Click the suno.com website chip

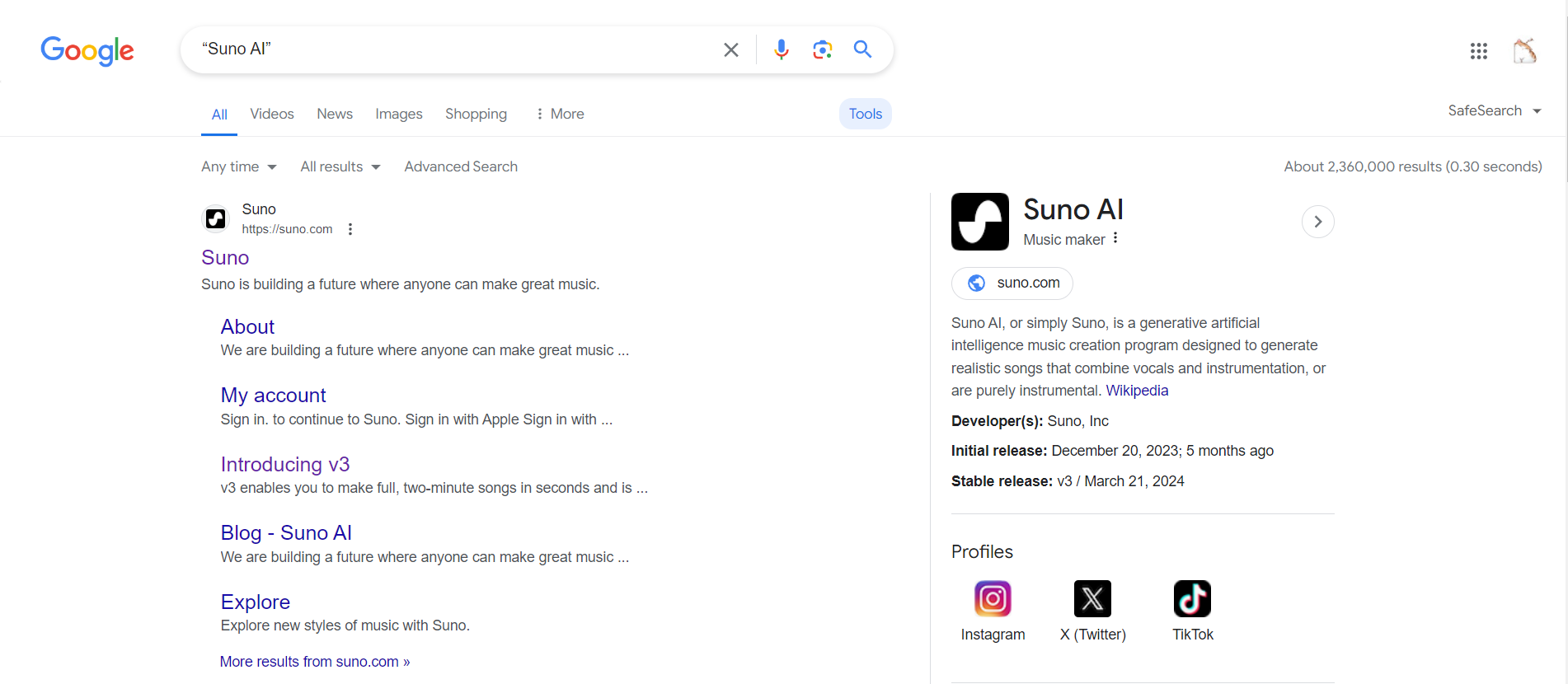[x=1012, y=283]
